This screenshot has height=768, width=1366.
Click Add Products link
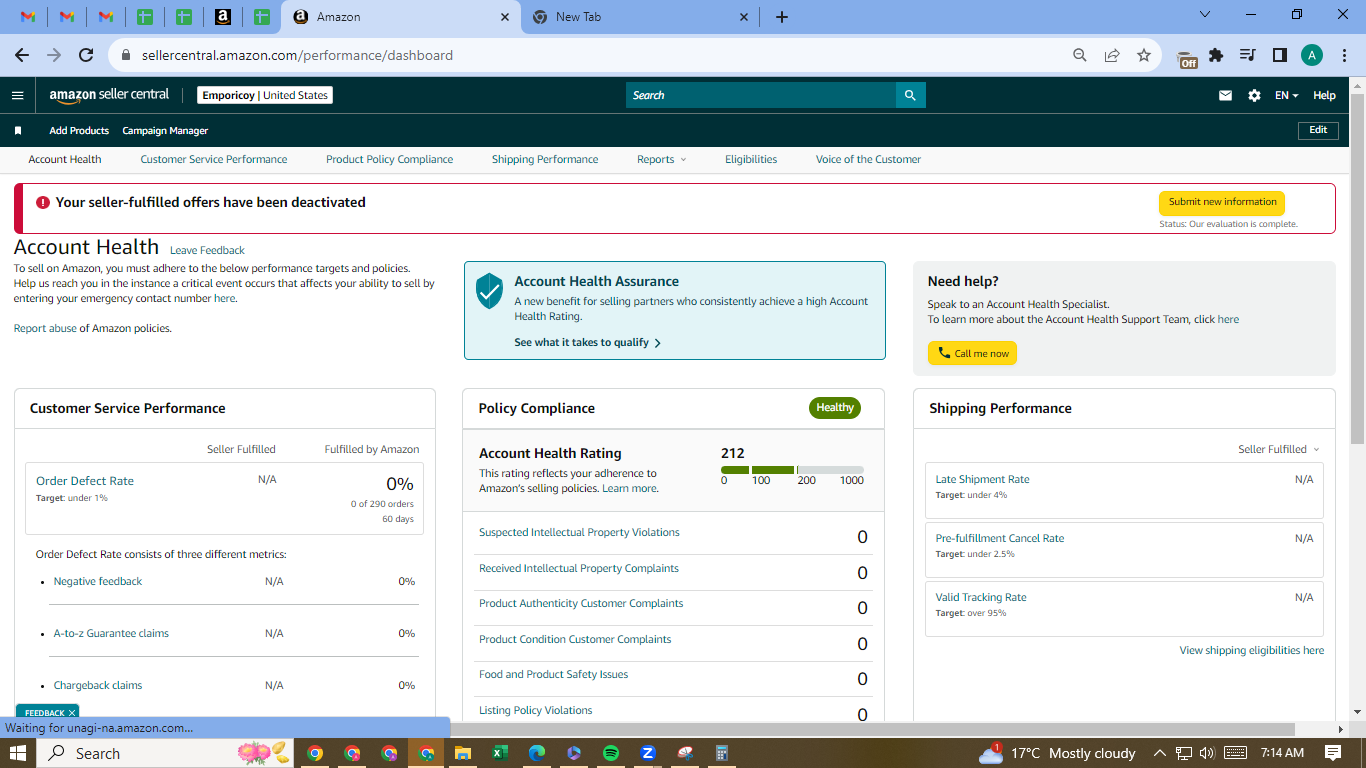79,131
